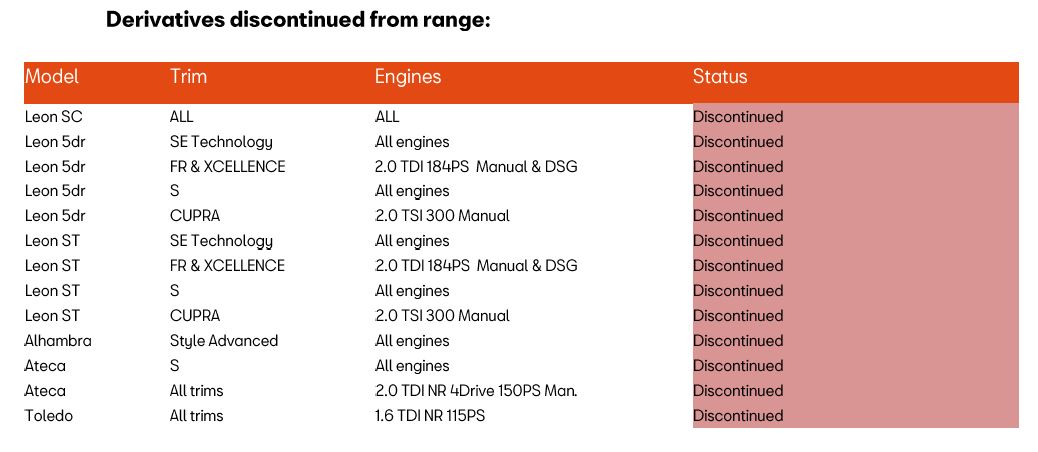This screenshot has height=452, width=1038.
Task: Click the Trim column header
Action: click(188, 77)
